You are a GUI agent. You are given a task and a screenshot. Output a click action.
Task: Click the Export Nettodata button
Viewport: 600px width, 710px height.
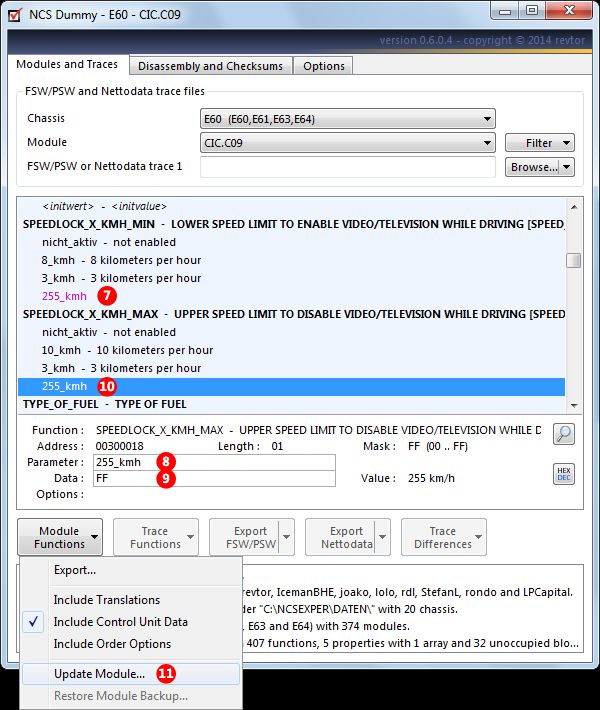pos(341,537)
